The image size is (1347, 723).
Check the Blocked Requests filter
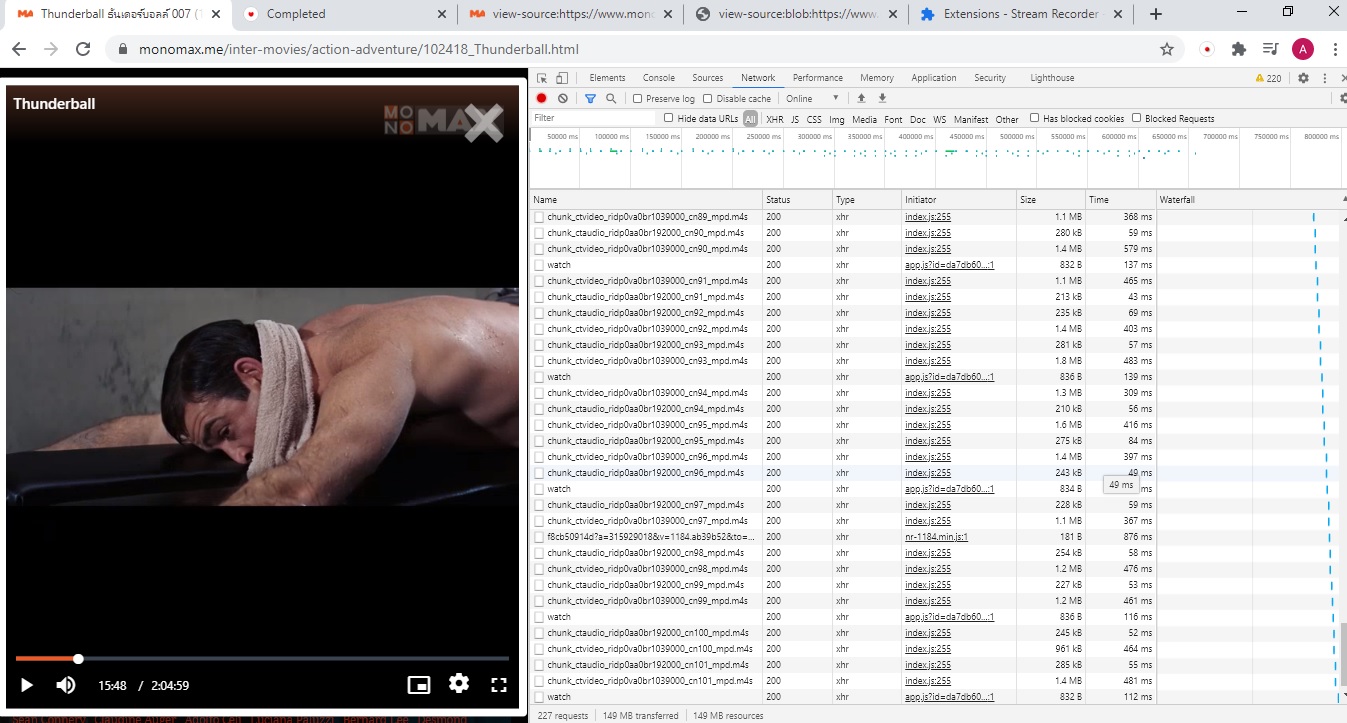[1137, 118]
